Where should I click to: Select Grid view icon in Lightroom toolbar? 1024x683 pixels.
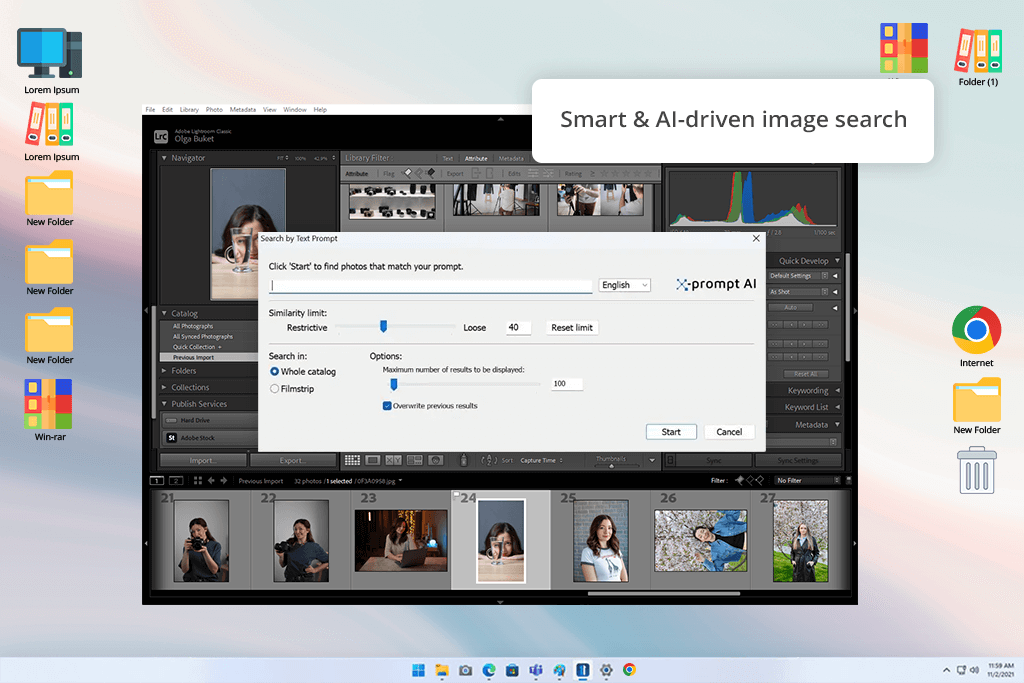click(352, 460)
